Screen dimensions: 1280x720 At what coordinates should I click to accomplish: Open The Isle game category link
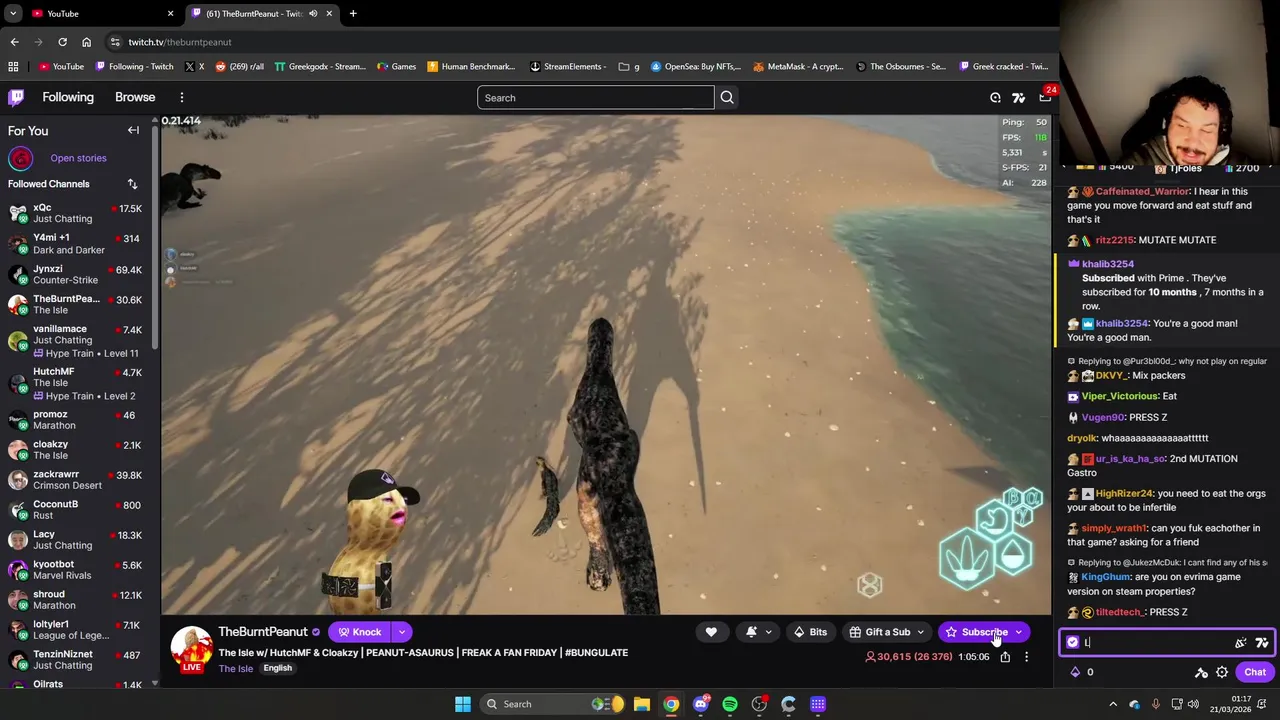(x=235, y=668)
